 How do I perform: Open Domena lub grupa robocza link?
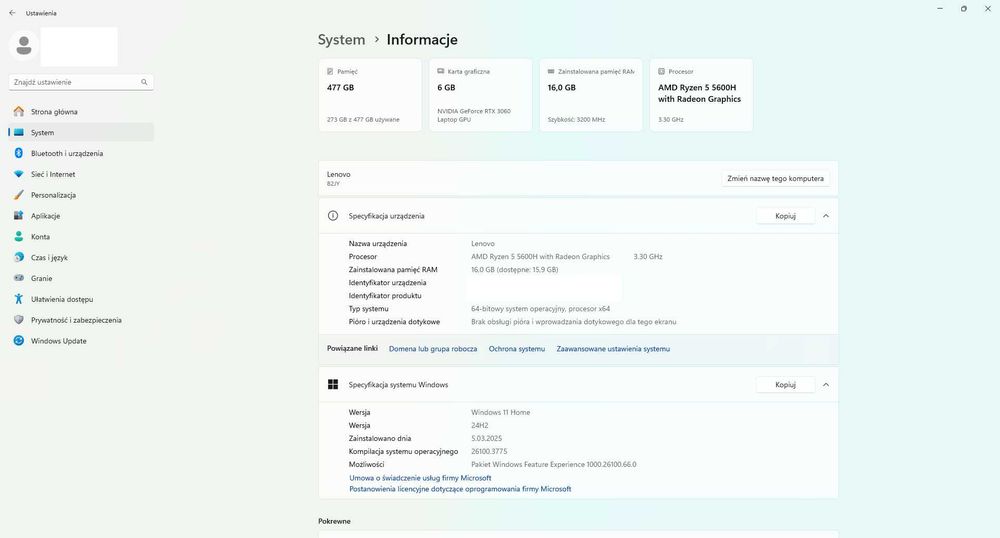coord(433,349)
